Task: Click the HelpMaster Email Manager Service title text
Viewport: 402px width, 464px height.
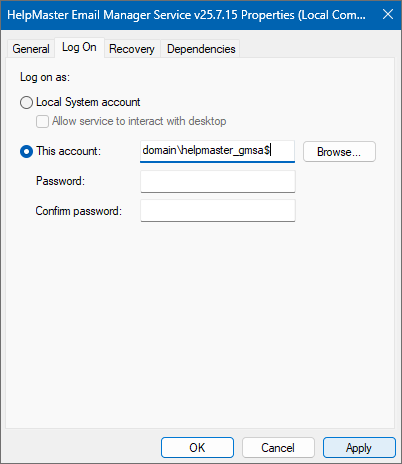Action: point(186,15)
